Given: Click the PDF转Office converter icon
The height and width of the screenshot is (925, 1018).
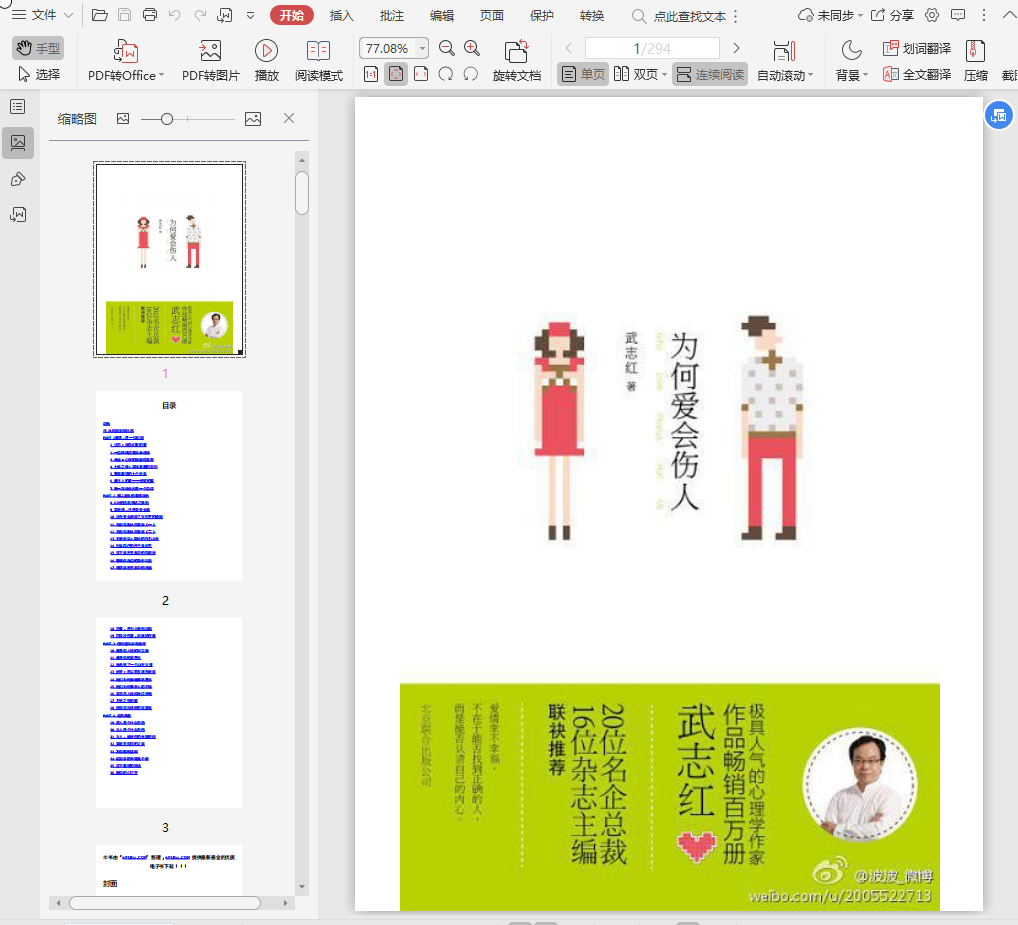Looking at the screenshot, I should 126,52.
